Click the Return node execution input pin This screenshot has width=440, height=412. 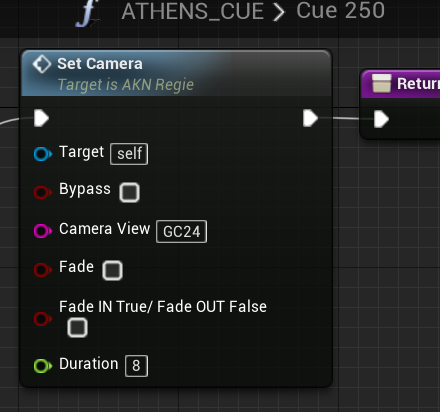coord(381,119)
